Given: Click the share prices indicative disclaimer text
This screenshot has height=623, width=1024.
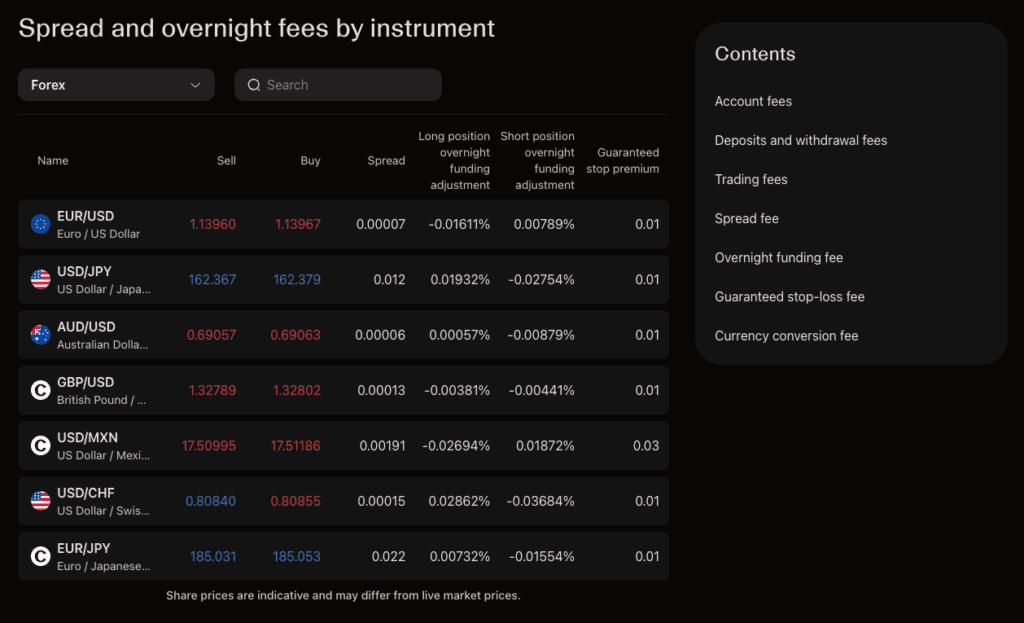Looking at the screenshot, I should [x=344, y=596].
